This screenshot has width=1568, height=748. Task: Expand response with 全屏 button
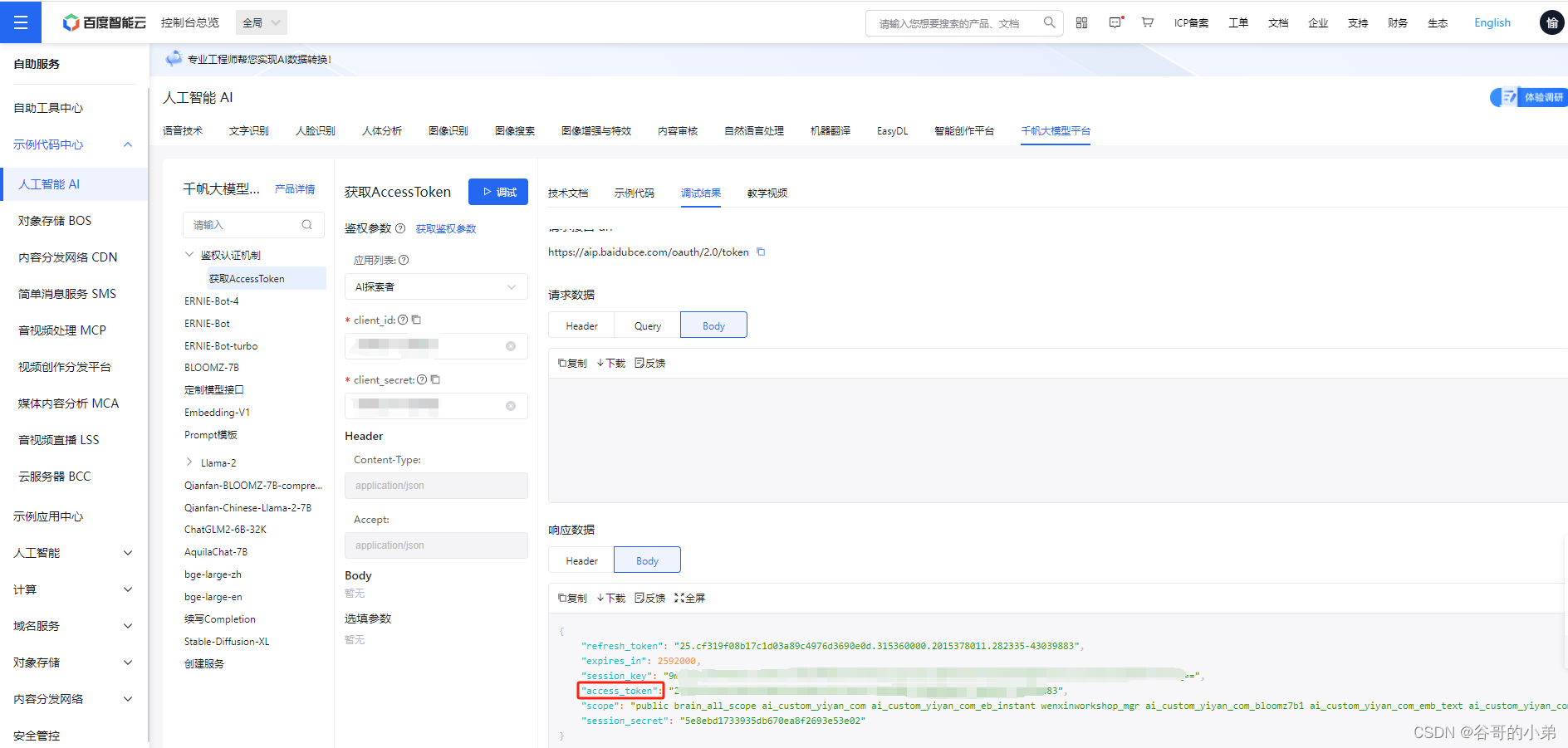click(689, 598)
